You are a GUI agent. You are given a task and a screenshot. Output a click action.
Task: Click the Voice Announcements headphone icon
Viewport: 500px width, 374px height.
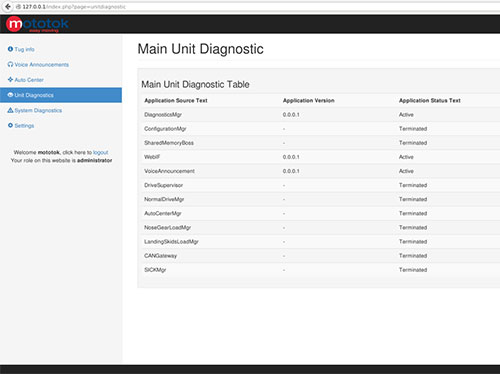pyautogui.click(x=10, y=64)
